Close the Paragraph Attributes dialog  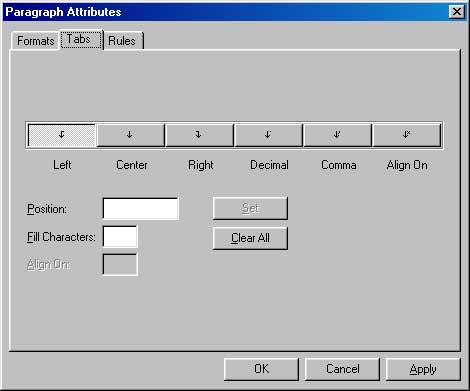457,12
